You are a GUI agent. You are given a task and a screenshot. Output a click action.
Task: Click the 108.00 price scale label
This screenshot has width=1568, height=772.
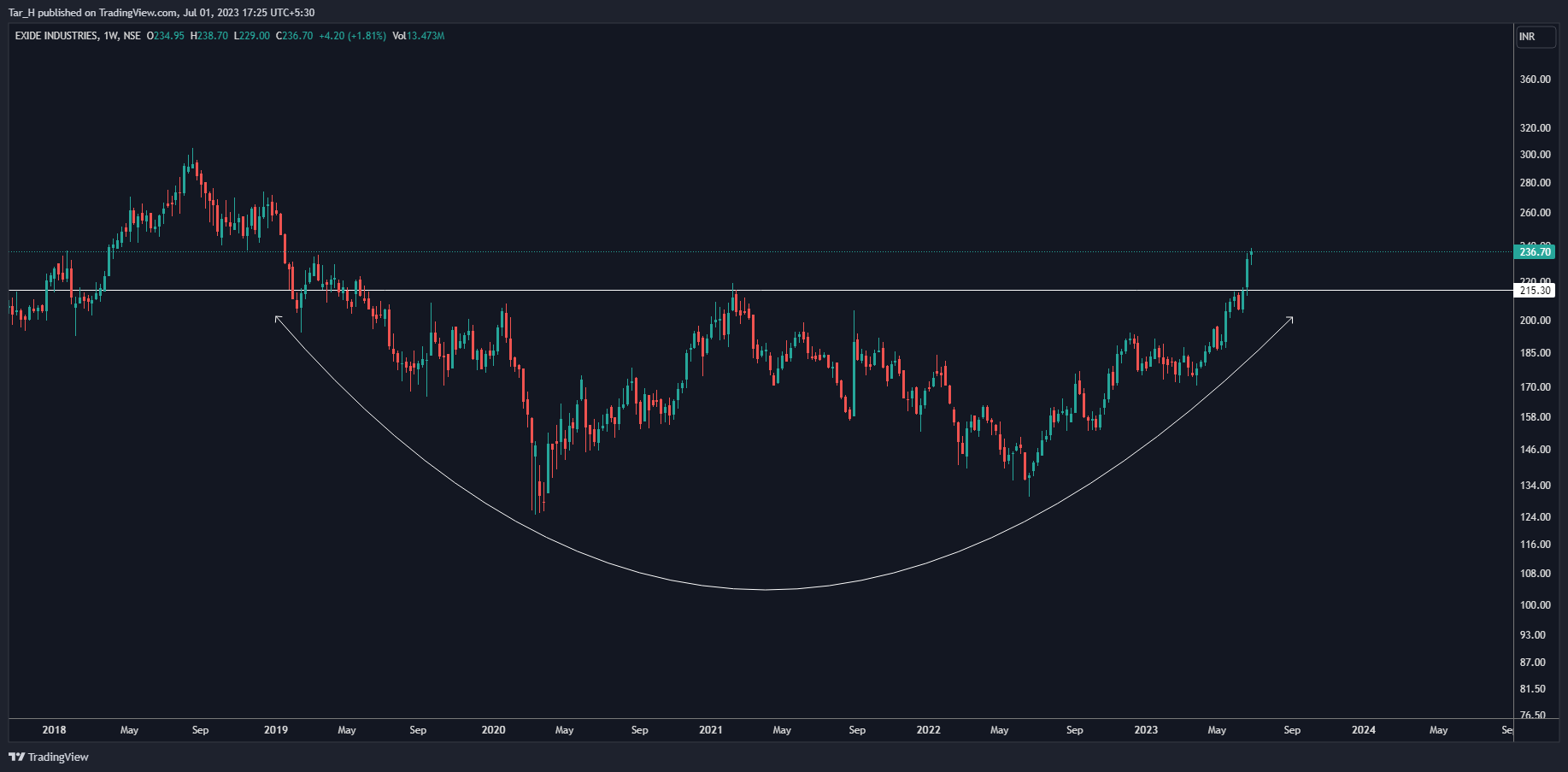click(1535, 574)
